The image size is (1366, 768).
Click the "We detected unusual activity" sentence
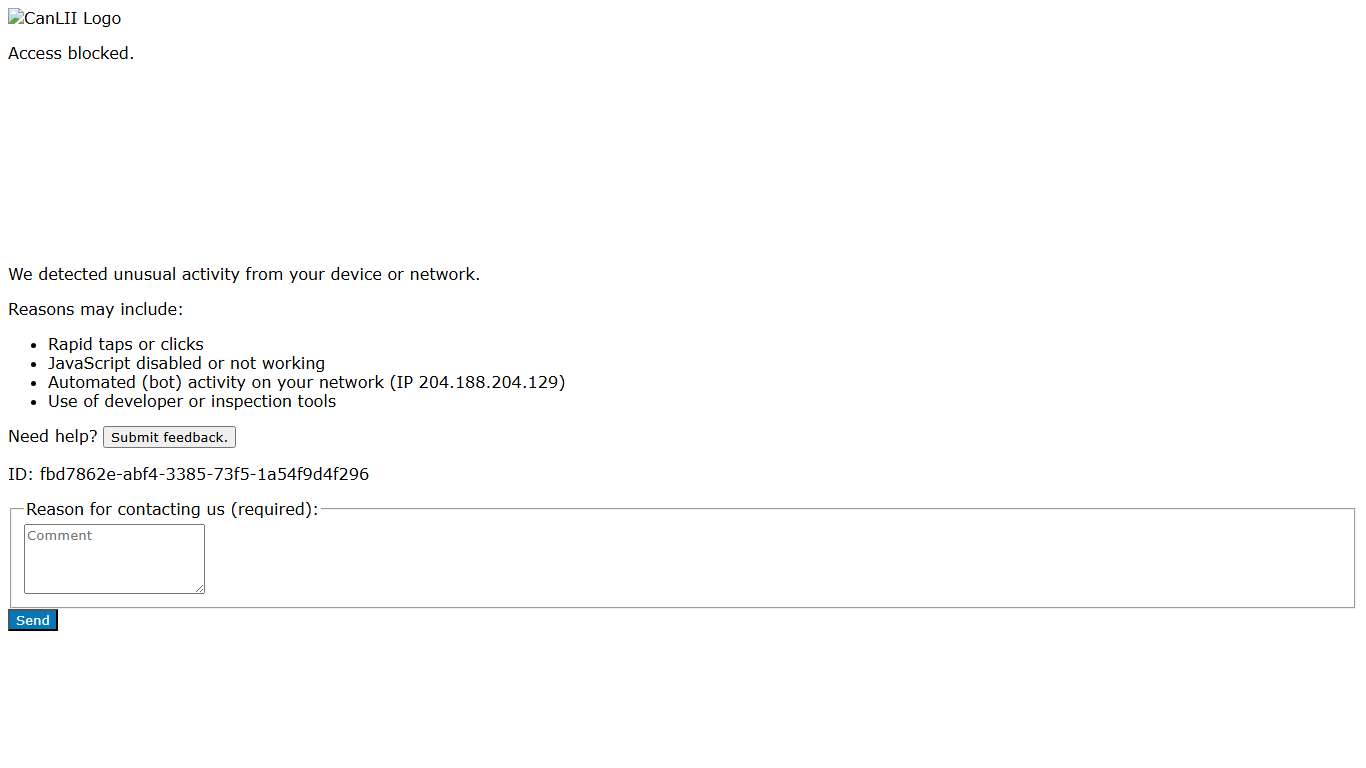[244, 275]
